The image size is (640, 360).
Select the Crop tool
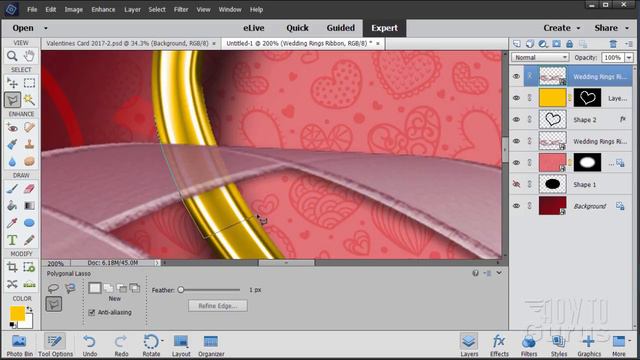tap(12, 267)
